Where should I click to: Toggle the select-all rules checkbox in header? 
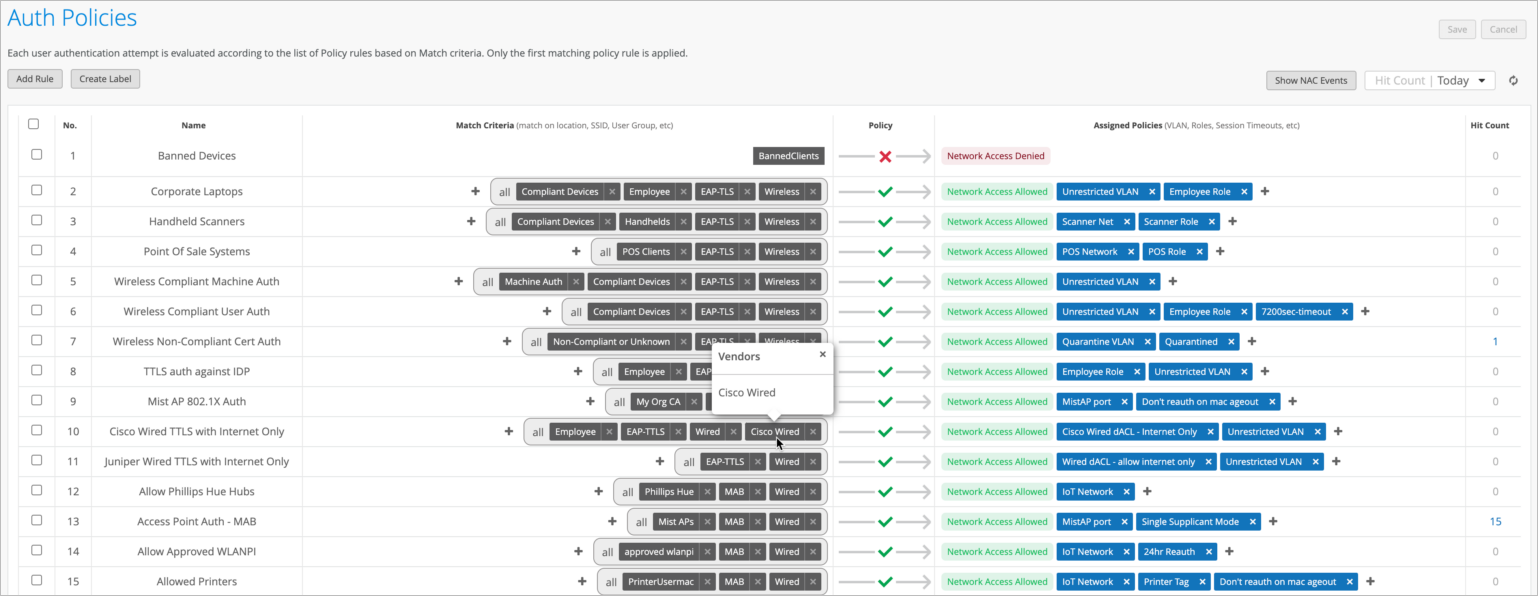[x=34, y=124]
